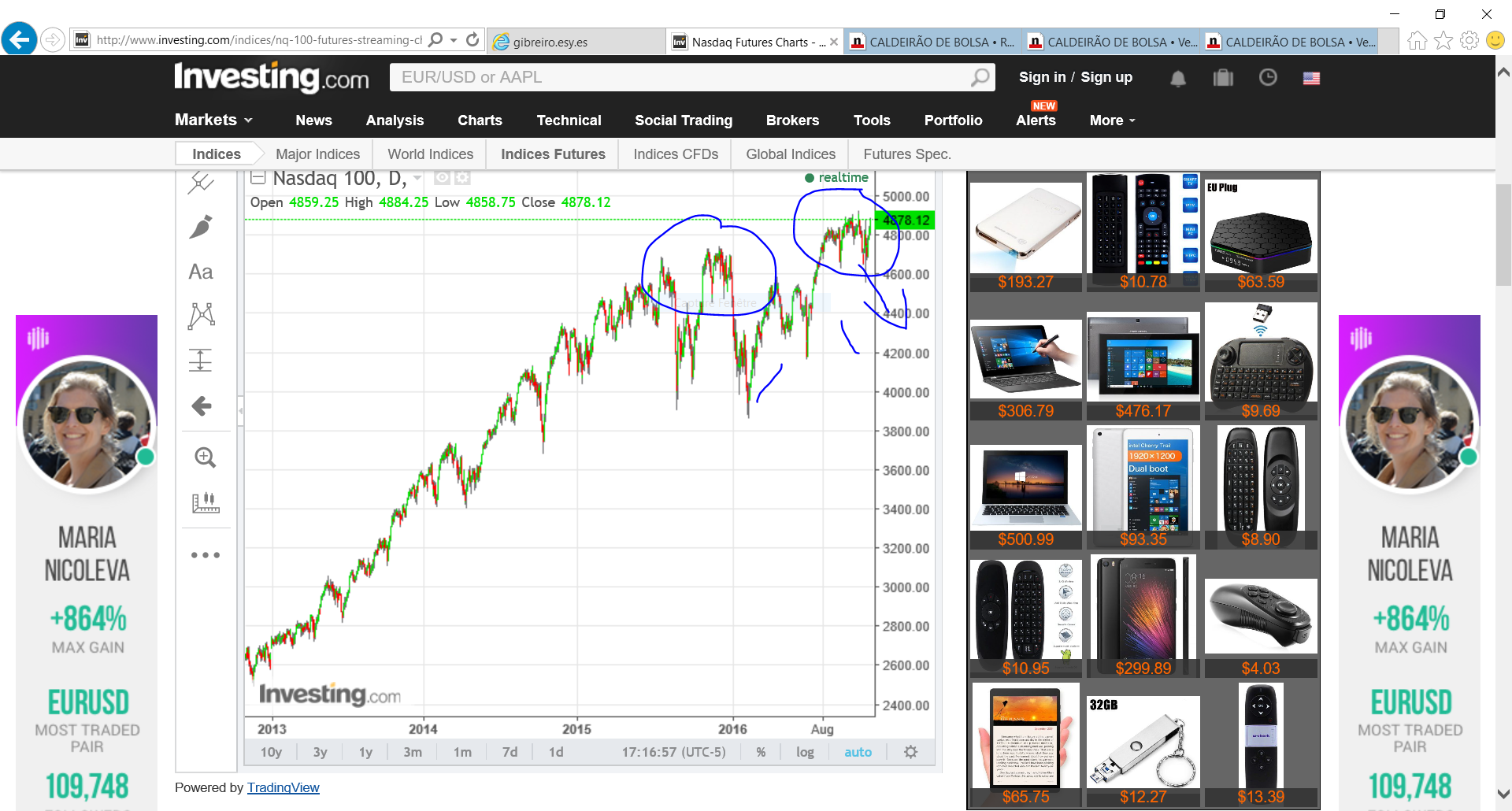The height and width of the screenshot is (811, 1512).
Task: Click the Investing.com logo
Action: 272,77
